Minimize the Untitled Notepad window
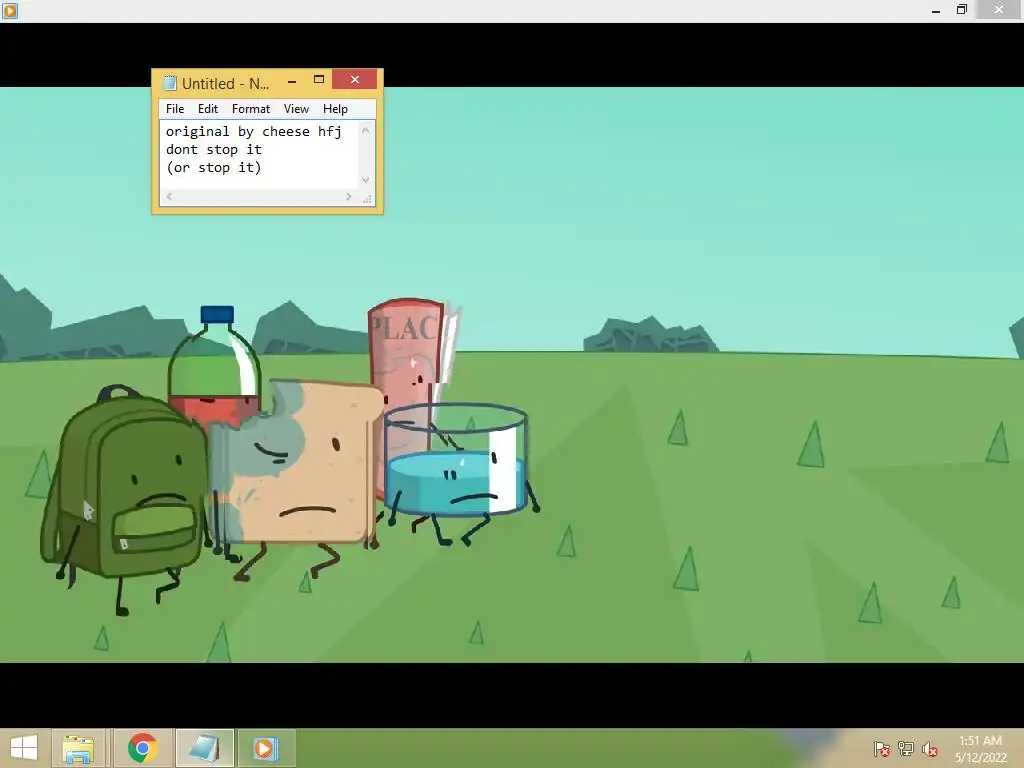Viewport: 1024px width, 768px height. (292, 81)
